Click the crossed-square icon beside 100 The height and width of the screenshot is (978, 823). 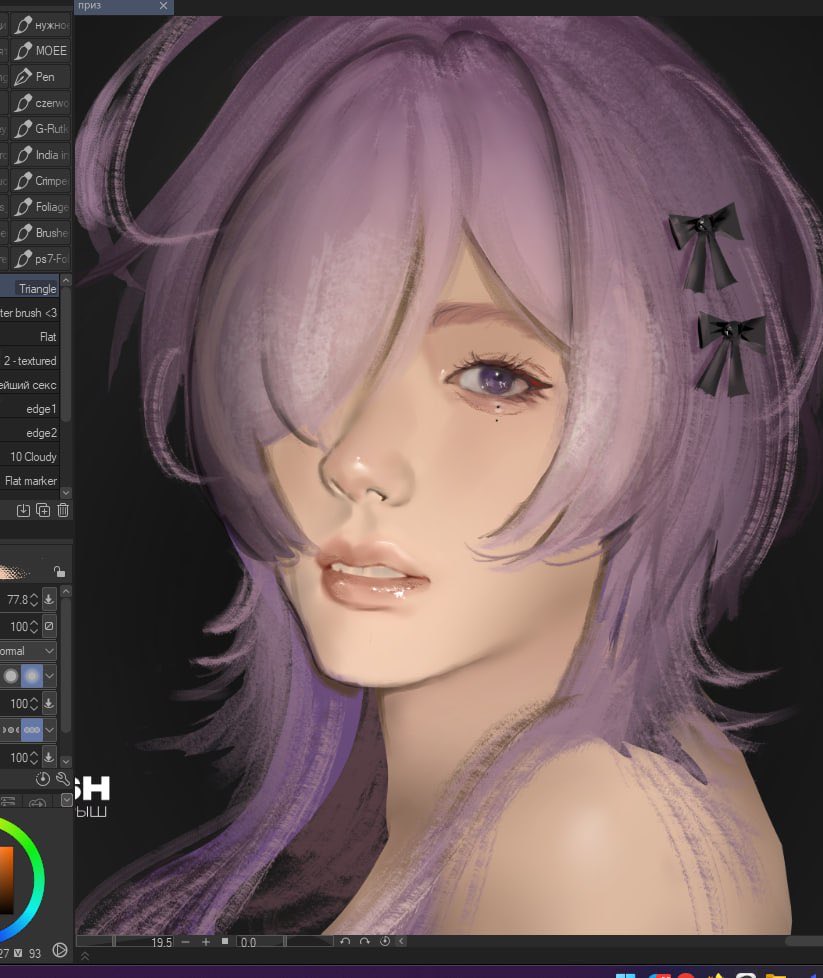tap(49, 626)
